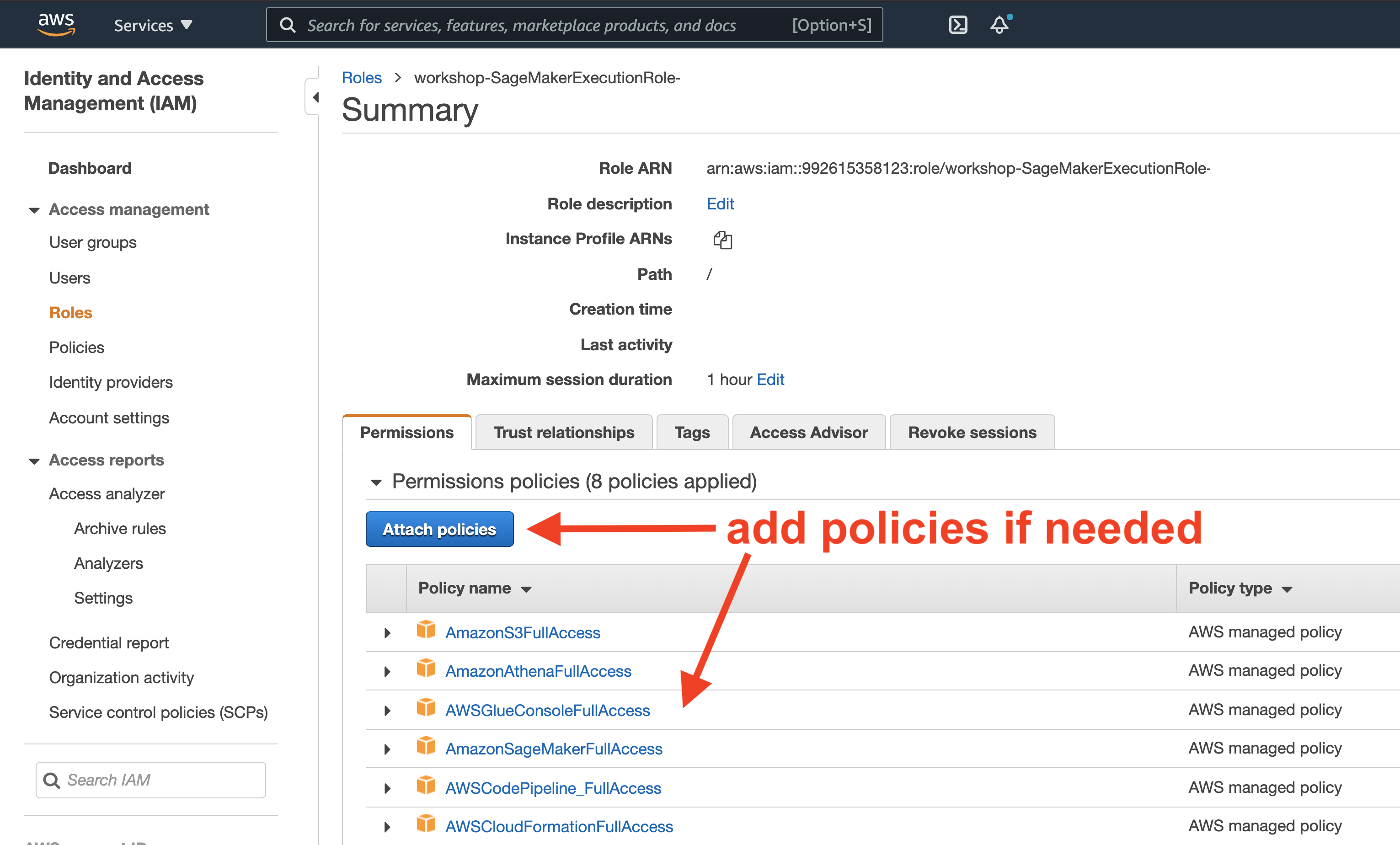
Task: Copy the Instance Profile ARN via copy icon
Action: (722, 240)
